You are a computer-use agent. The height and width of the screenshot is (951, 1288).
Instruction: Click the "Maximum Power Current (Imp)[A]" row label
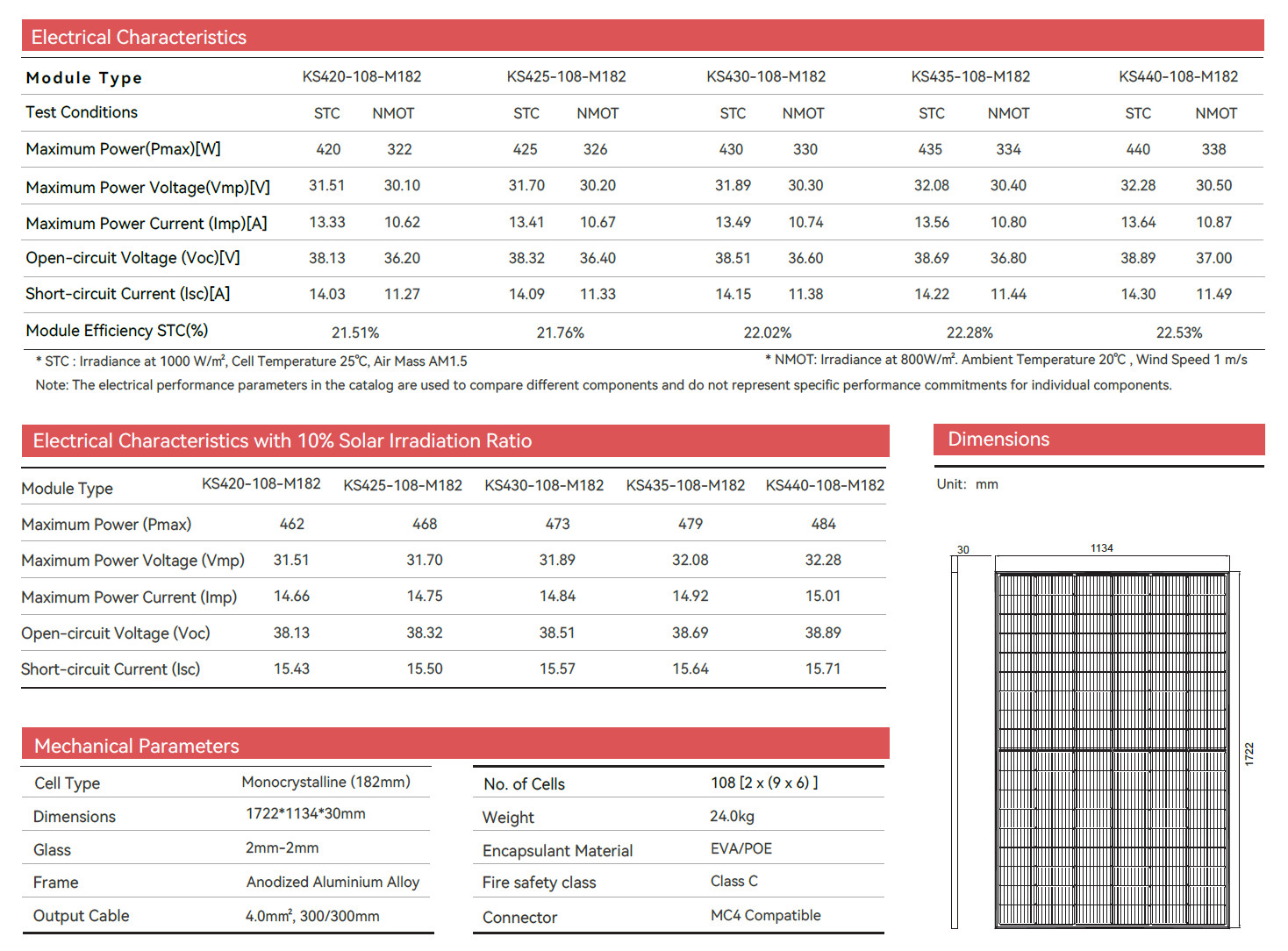click(147, 224)
